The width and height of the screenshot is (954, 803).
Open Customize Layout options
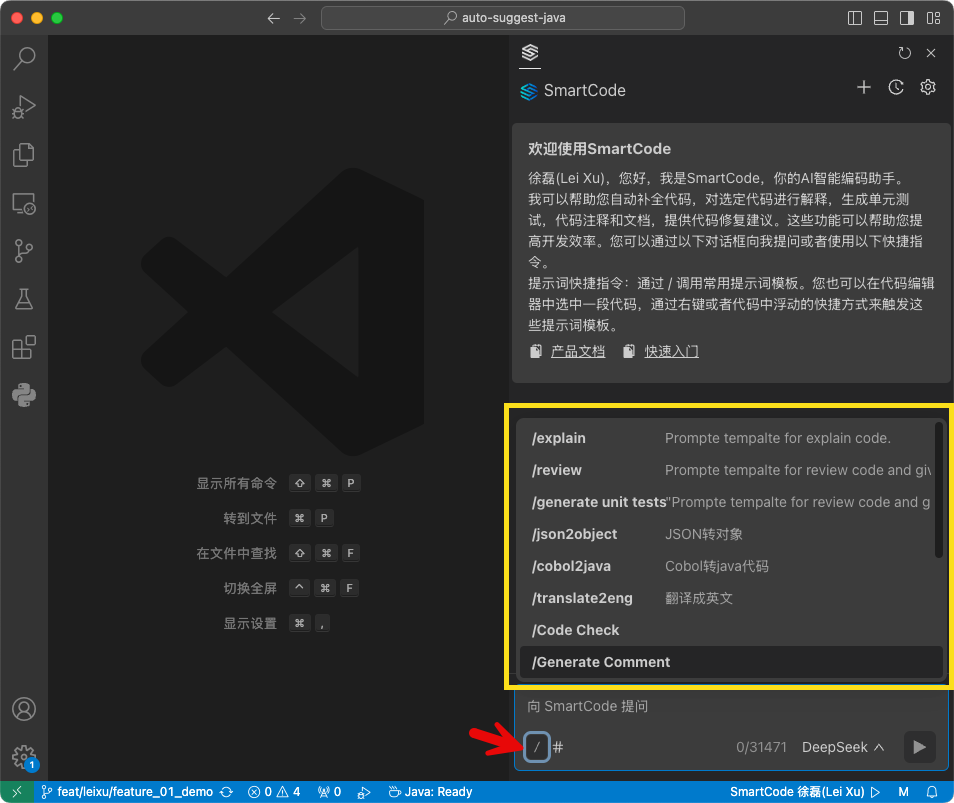pyautogui.click(x=933, y=18)
